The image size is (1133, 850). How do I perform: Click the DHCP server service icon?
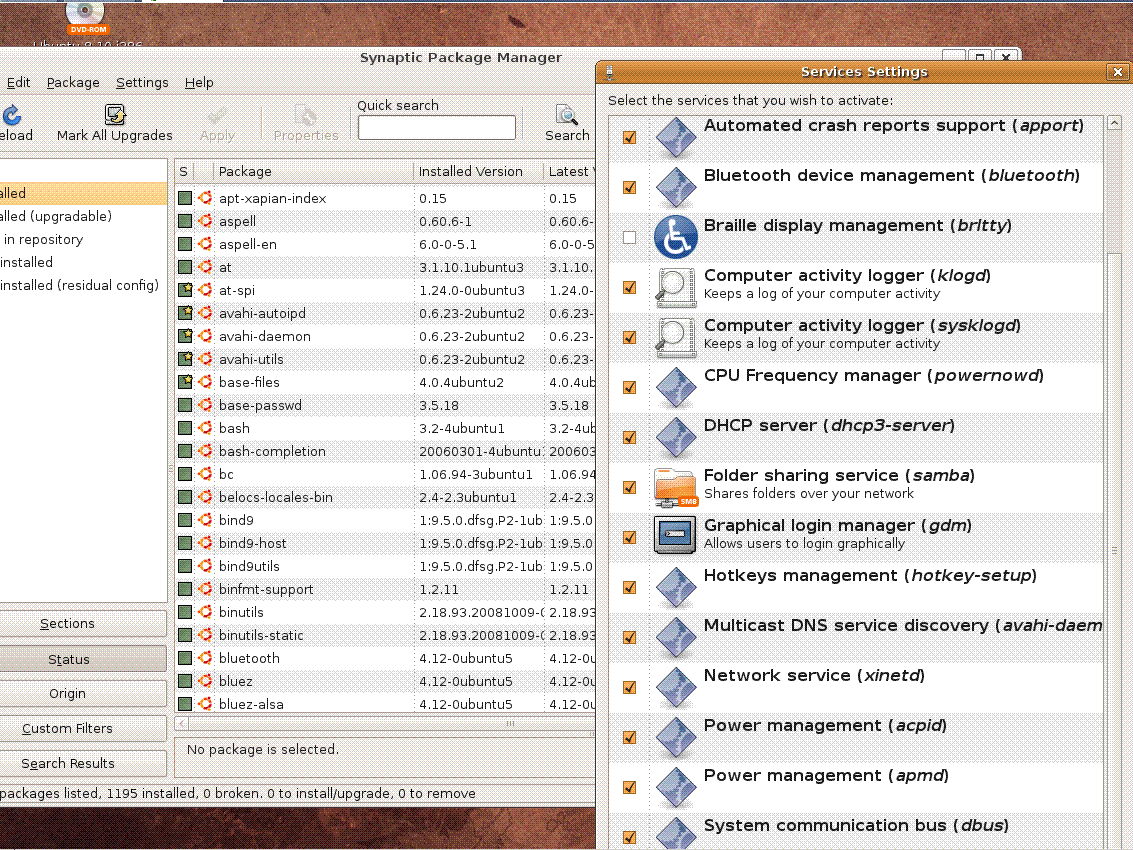point(676,437)
